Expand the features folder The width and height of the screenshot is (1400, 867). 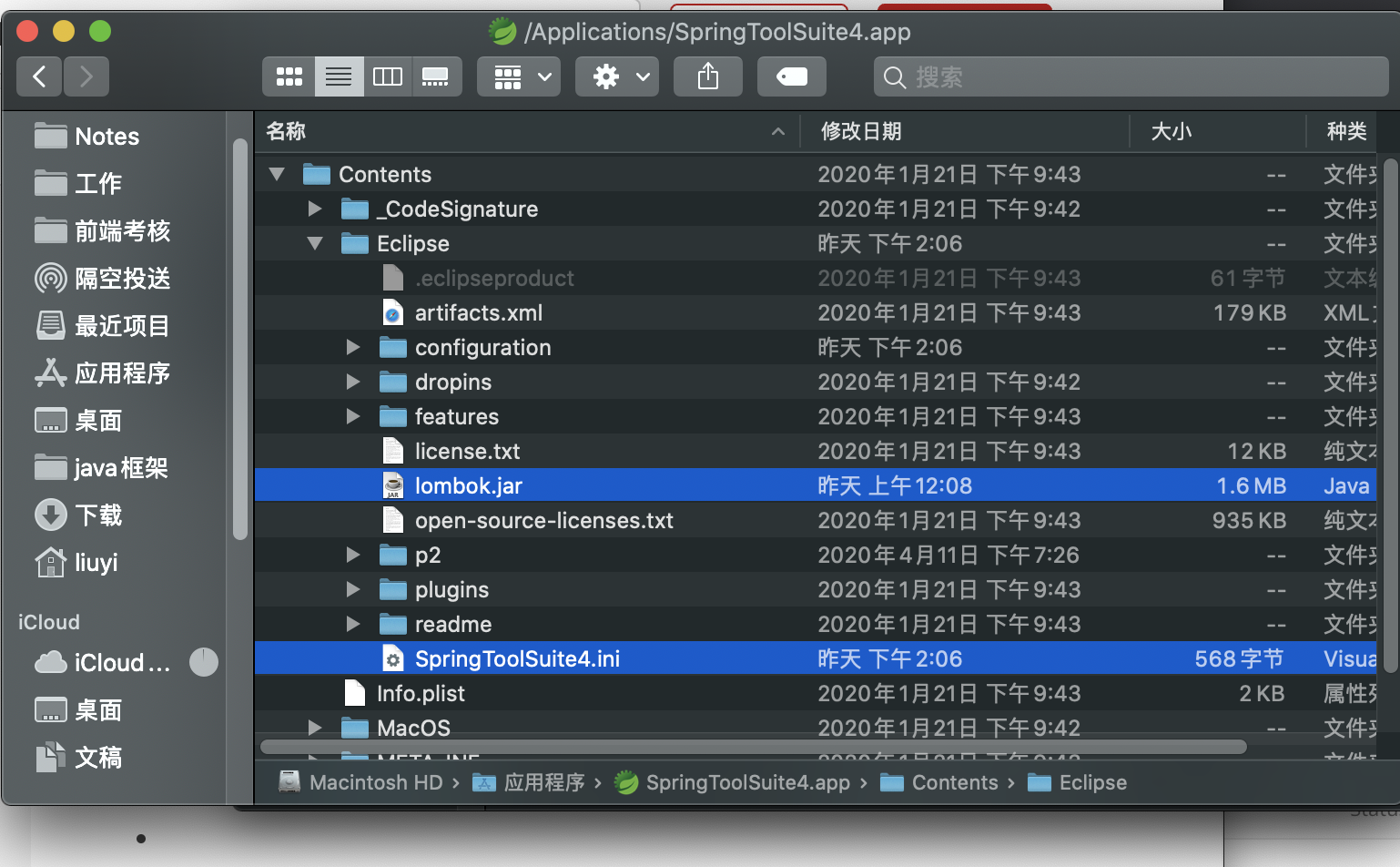coord(353,416)
